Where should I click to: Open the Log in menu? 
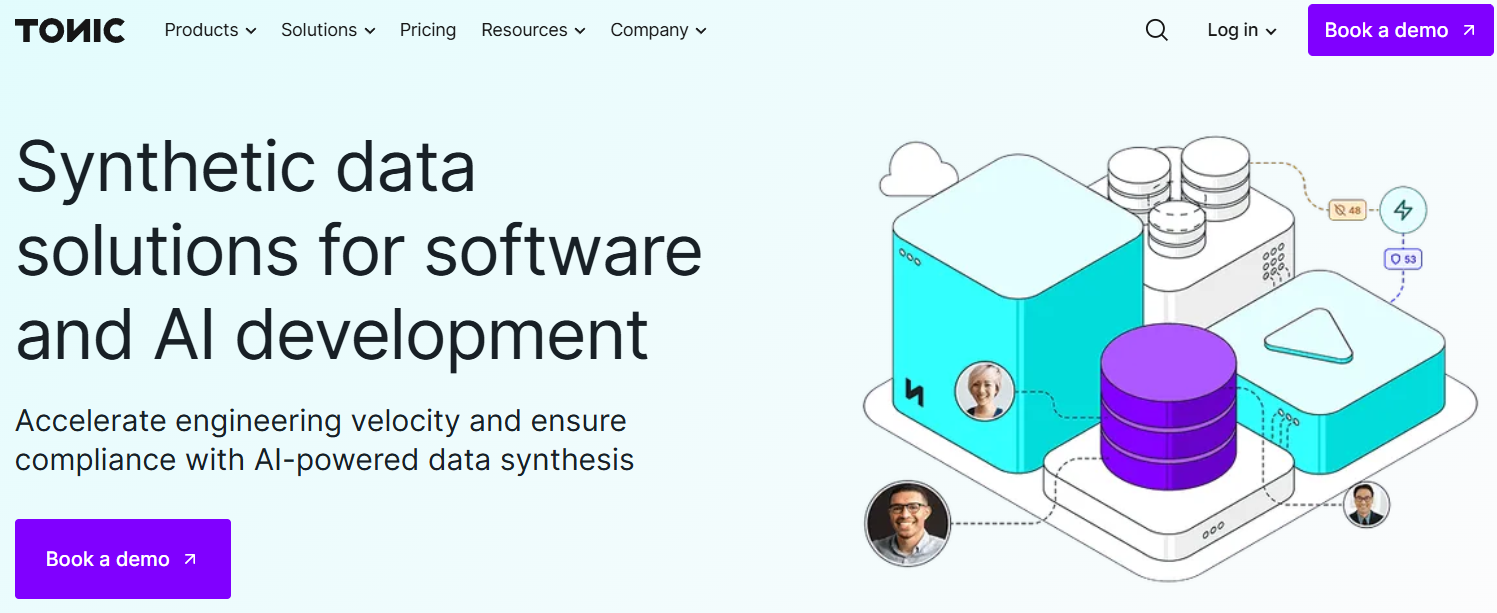tap(1240, 30)
